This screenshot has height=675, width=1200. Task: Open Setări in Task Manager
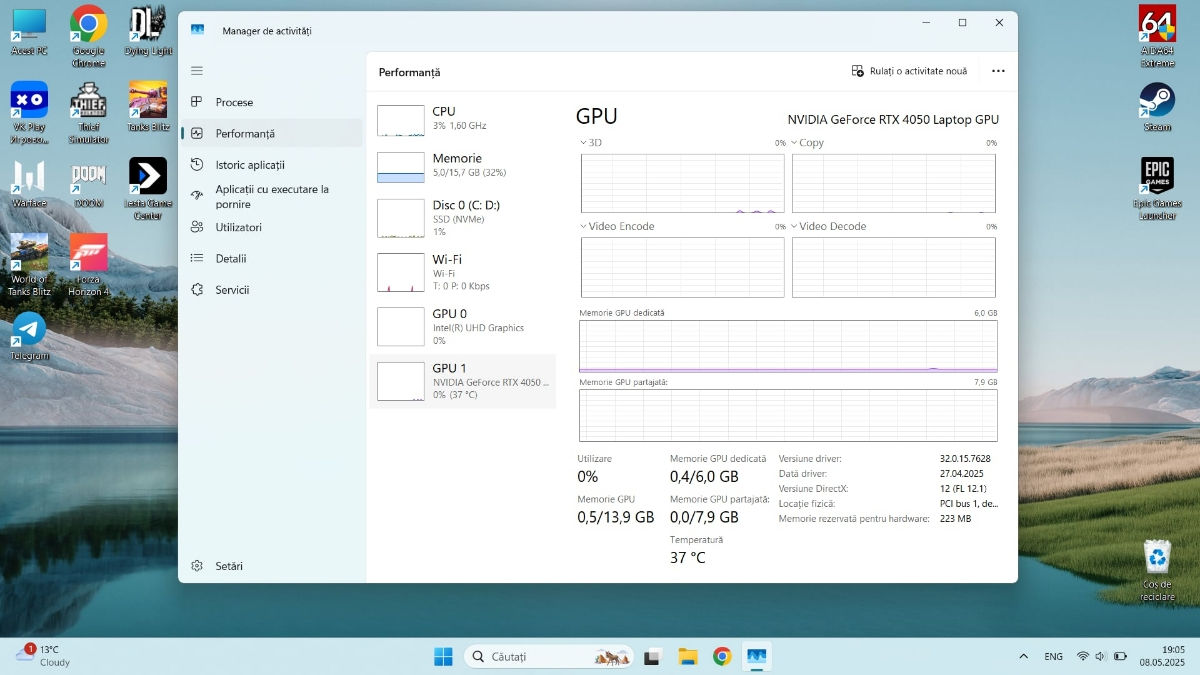coord(272,566)
